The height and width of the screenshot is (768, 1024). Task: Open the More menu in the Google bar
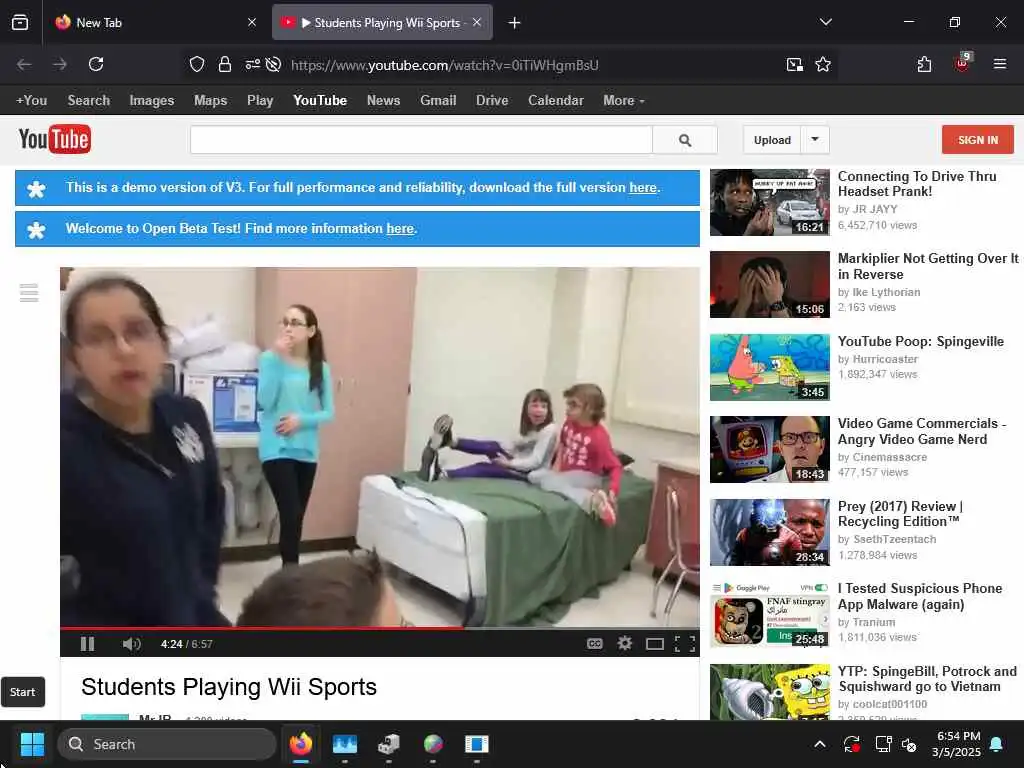624,101
